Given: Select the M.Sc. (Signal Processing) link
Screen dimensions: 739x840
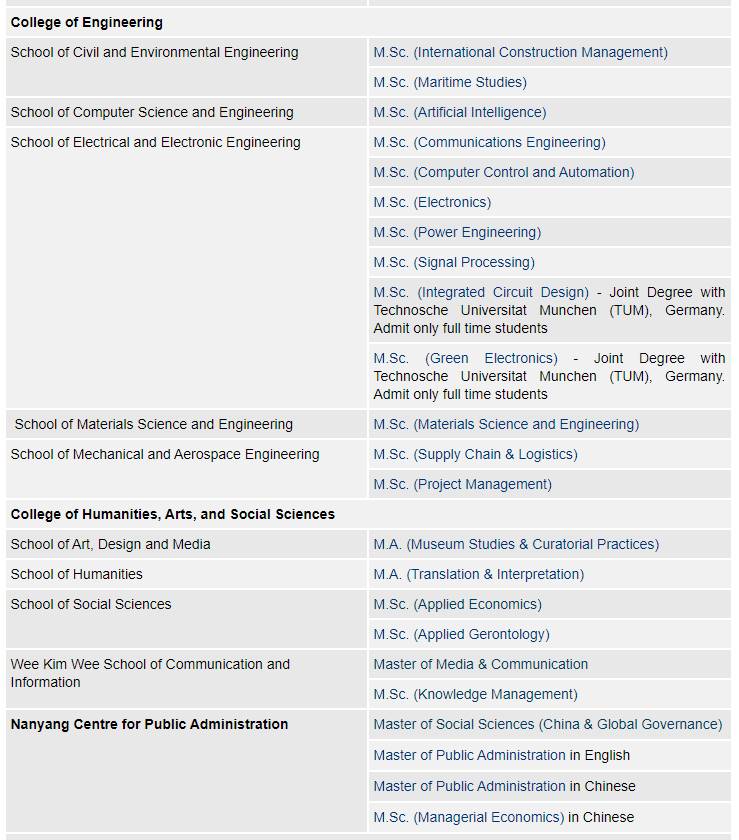Looking at the screenshot, I should [x=454, y=262].
